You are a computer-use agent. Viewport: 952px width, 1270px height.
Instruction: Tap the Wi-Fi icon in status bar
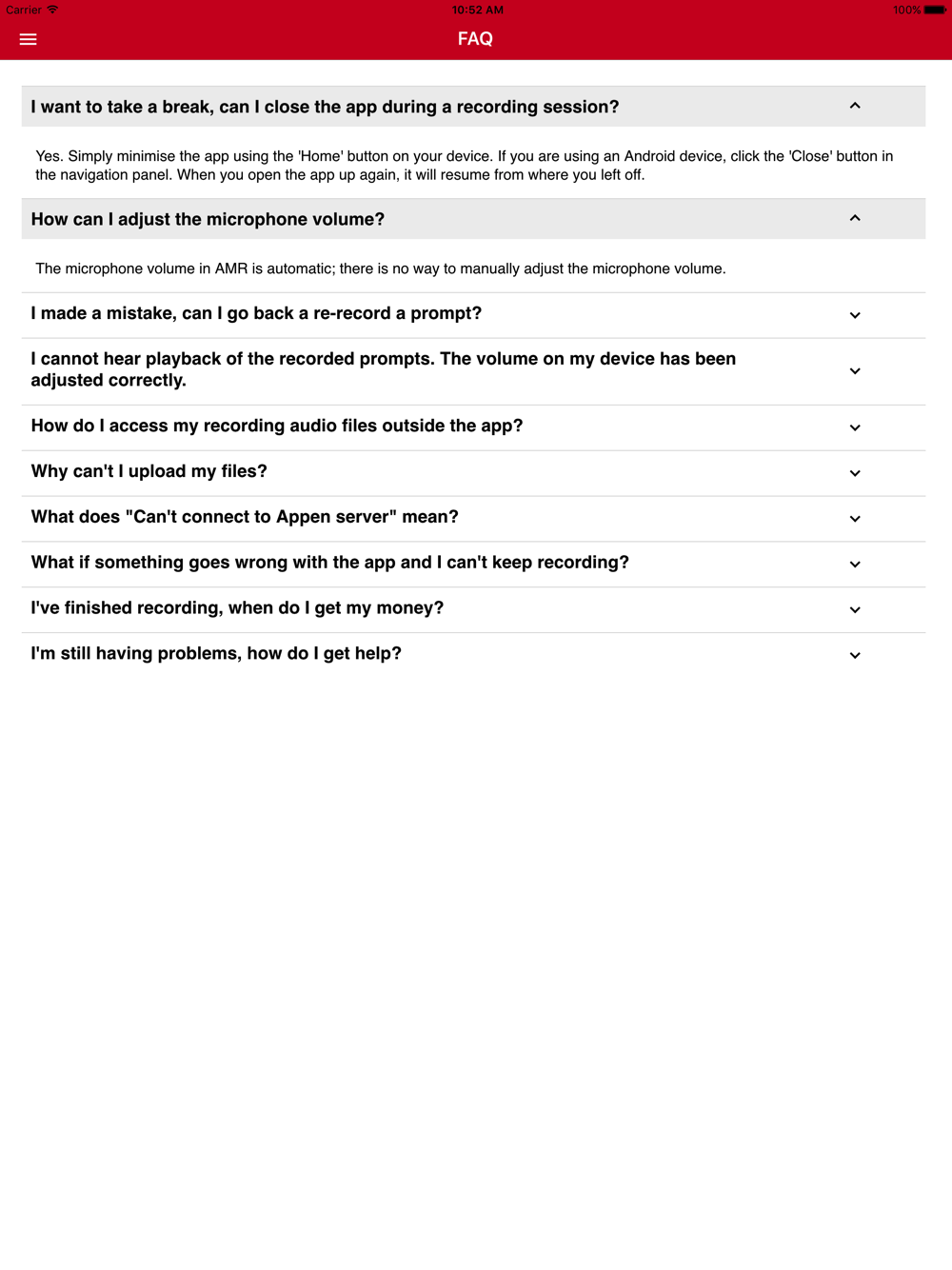pos(52,10)
